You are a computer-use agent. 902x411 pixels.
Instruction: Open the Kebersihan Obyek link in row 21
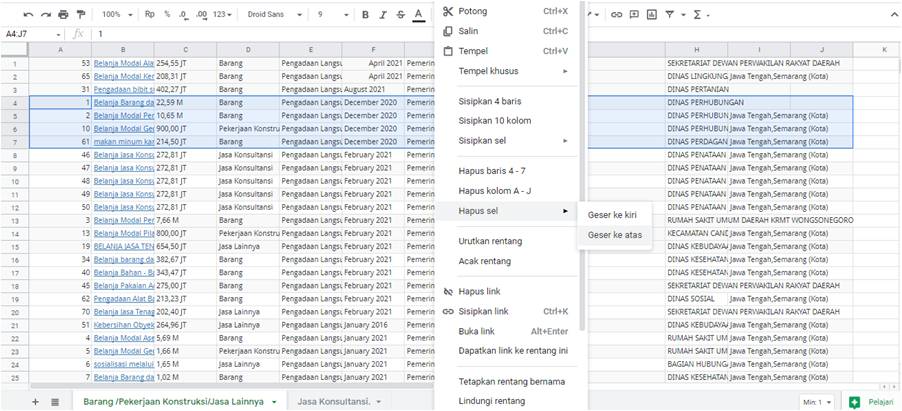124,325
